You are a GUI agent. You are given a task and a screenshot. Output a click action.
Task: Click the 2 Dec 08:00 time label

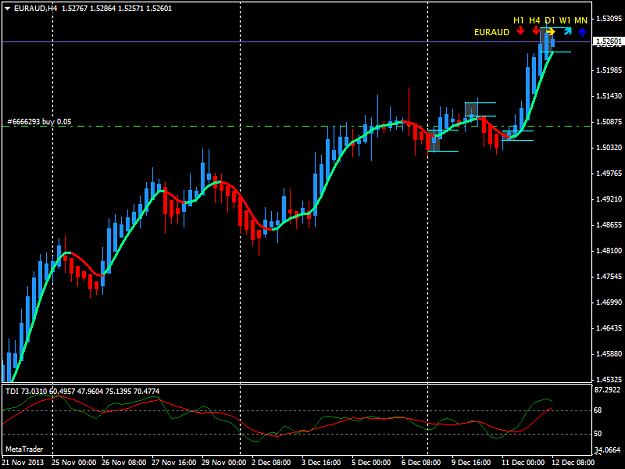click(x=271, y=463)
